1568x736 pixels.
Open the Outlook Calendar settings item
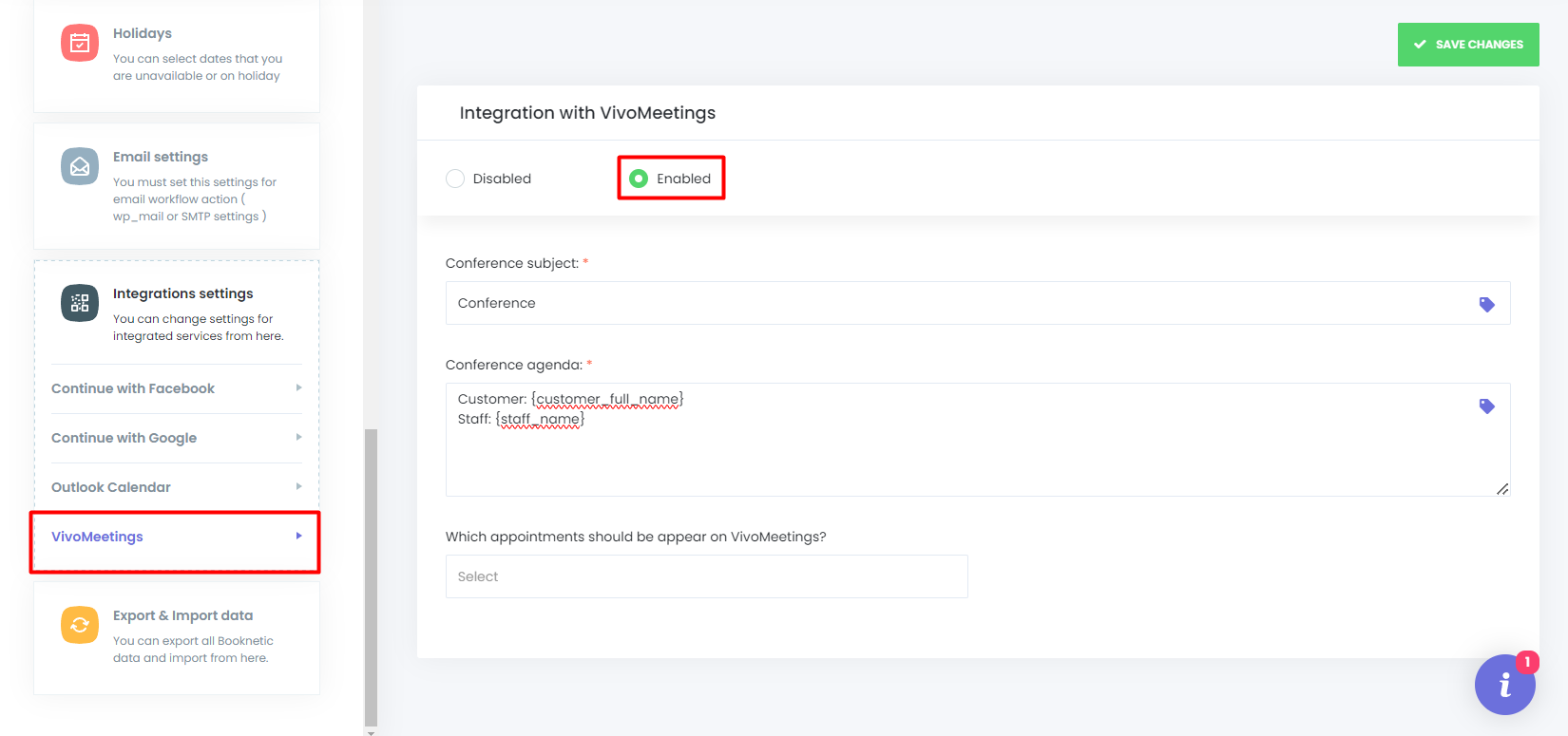coord(111,487)
